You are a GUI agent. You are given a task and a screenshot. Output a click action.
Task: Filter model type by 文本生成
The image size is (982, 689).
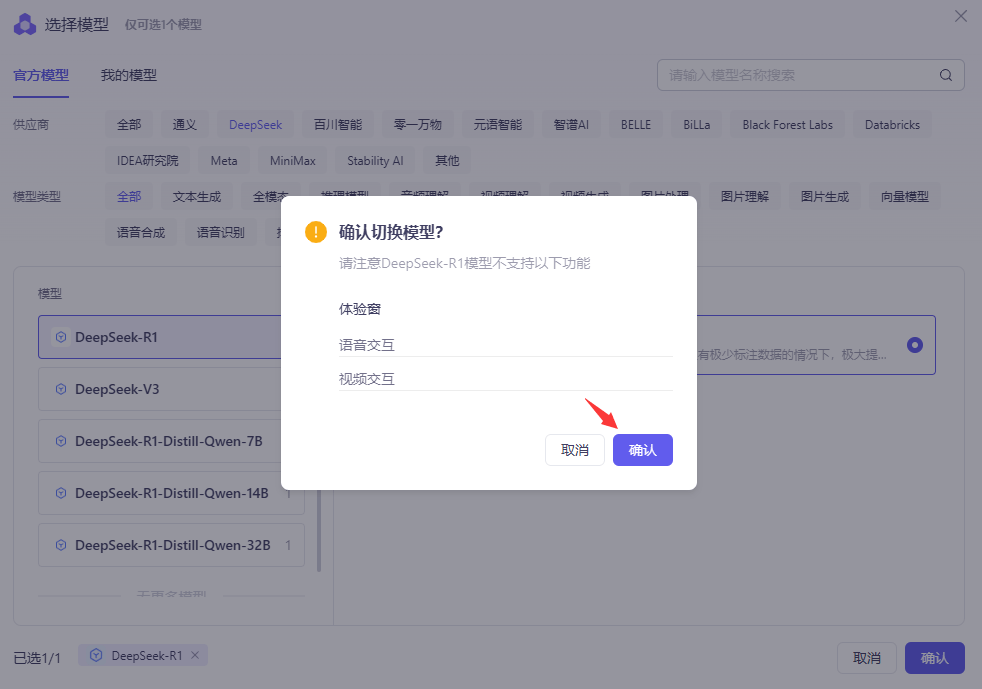[197, 197]
